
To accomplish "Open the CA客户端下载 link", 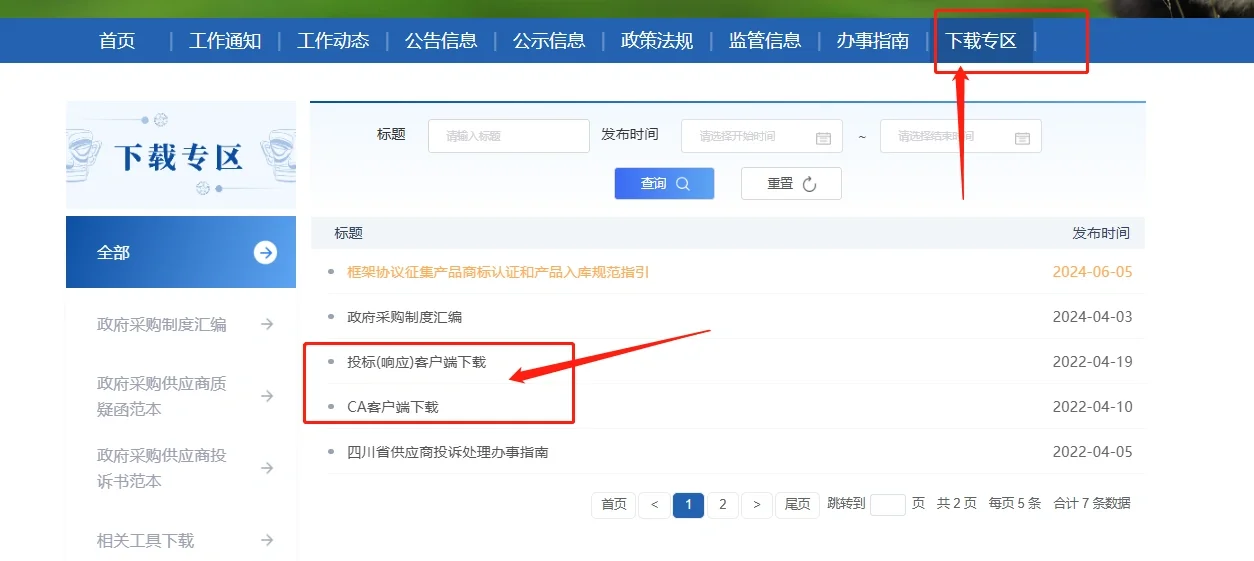I will coord(392,407).
